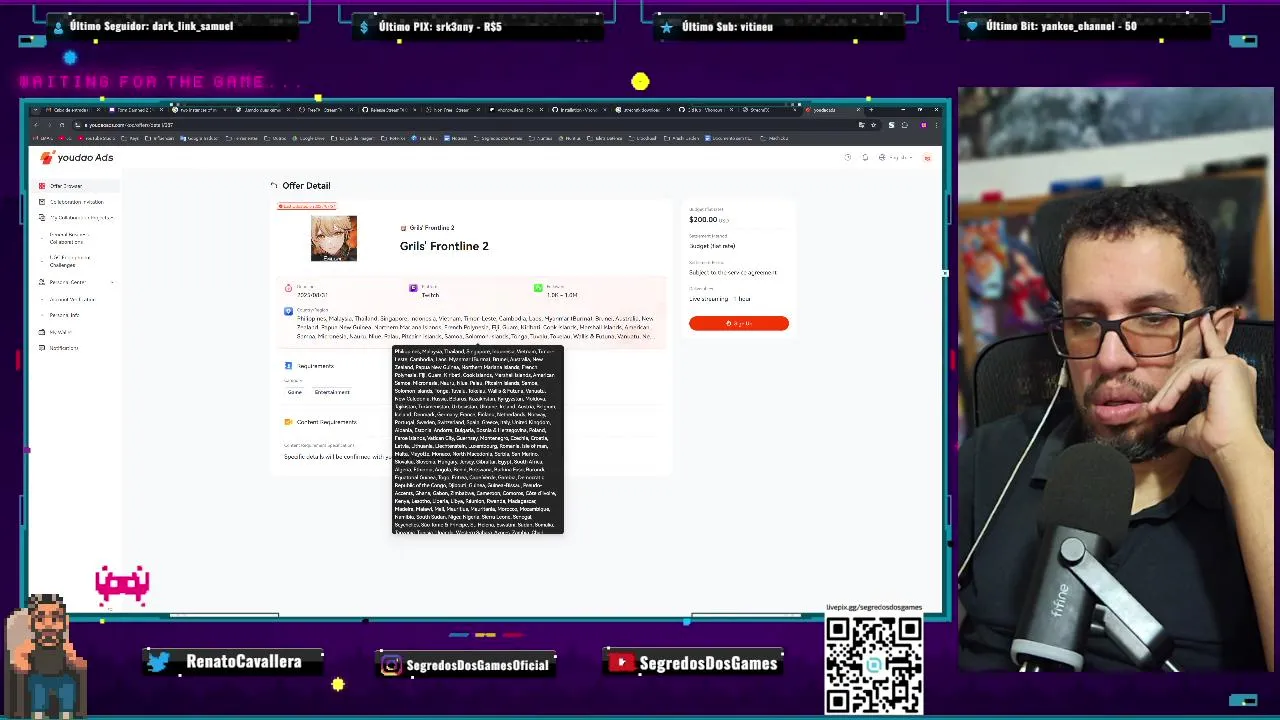Click the Requirements section icon

[288, 366]
